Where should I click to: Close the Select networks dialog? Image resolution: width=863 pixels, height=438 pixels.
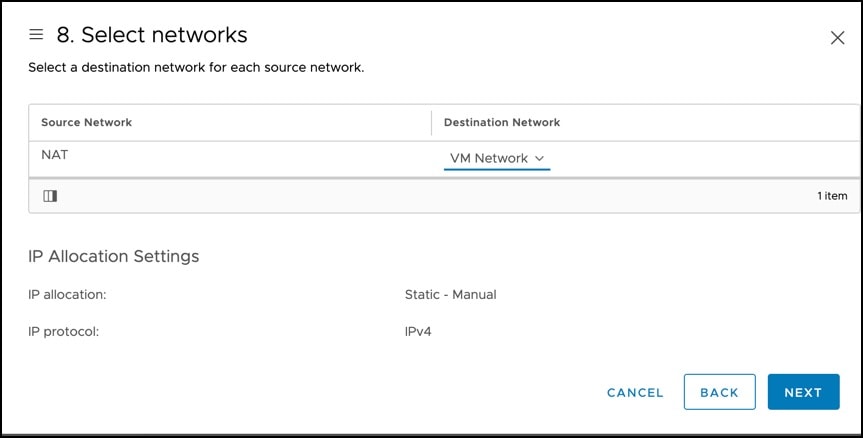tap(837, 38)
